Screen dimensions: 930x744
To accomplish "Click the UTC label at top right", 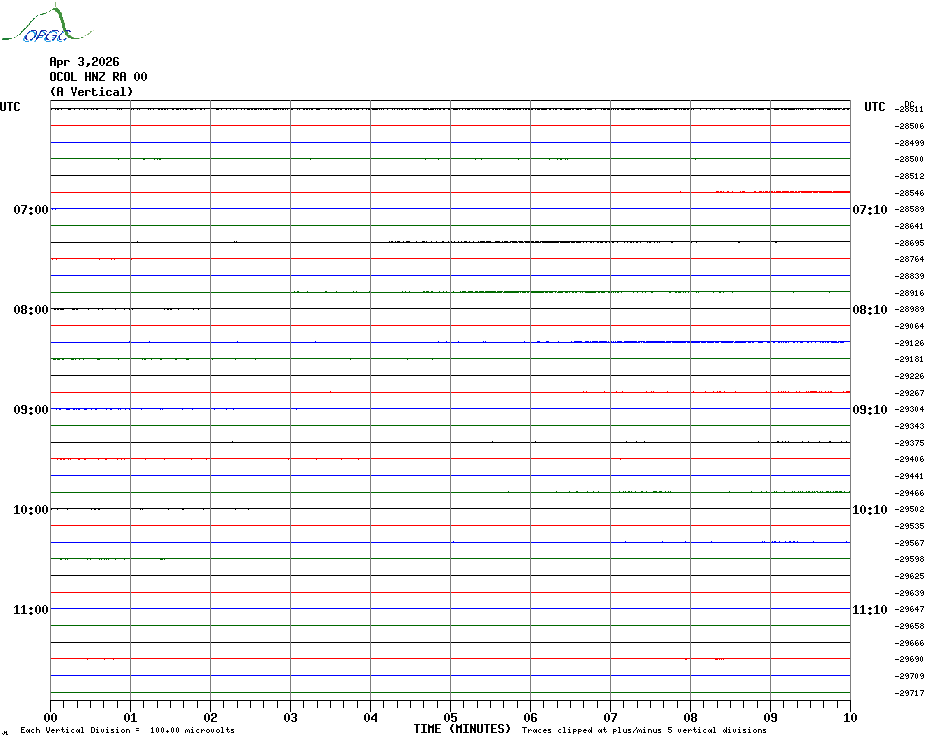I will point(875,107).
